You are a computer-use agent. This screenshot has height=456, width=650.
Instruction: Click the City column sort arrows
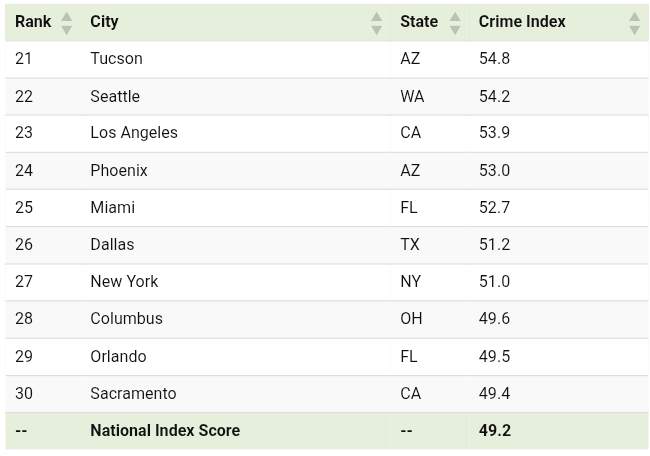tap(376, 22)
